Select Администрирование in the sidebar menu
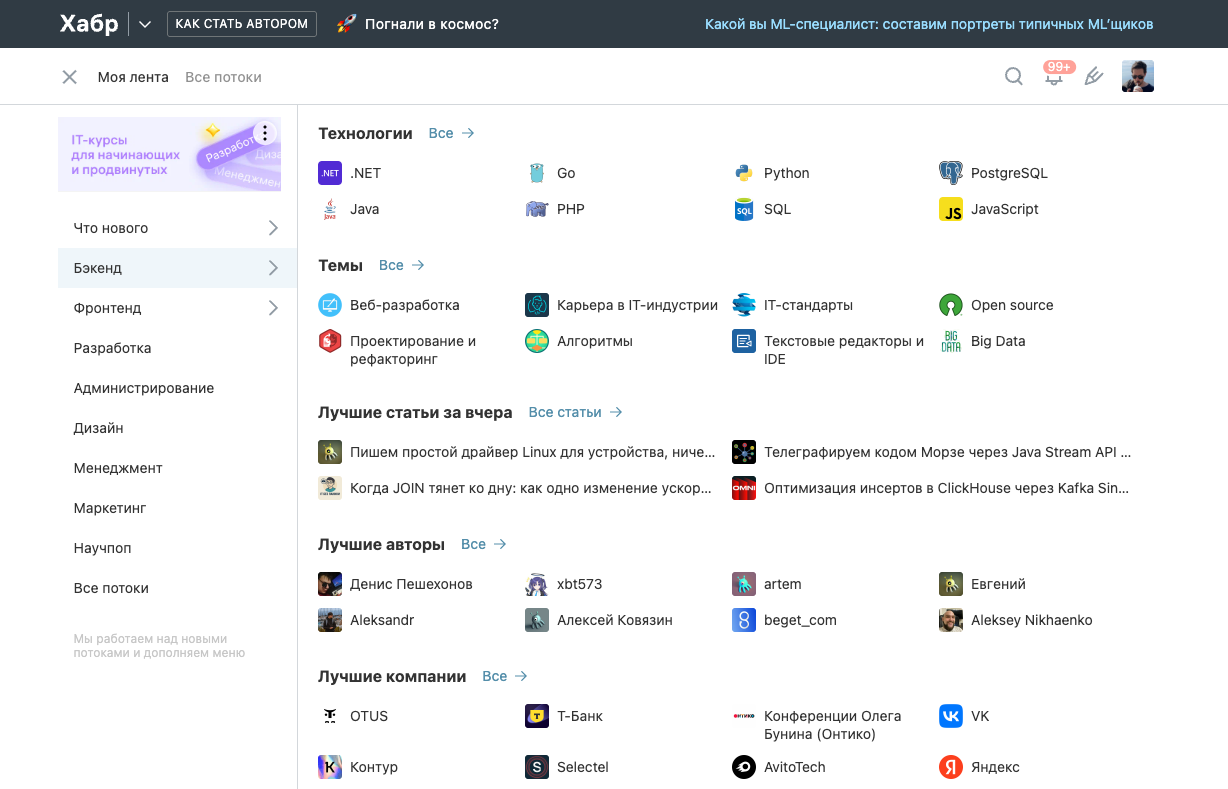1228x789 pixels. (144, 388)
